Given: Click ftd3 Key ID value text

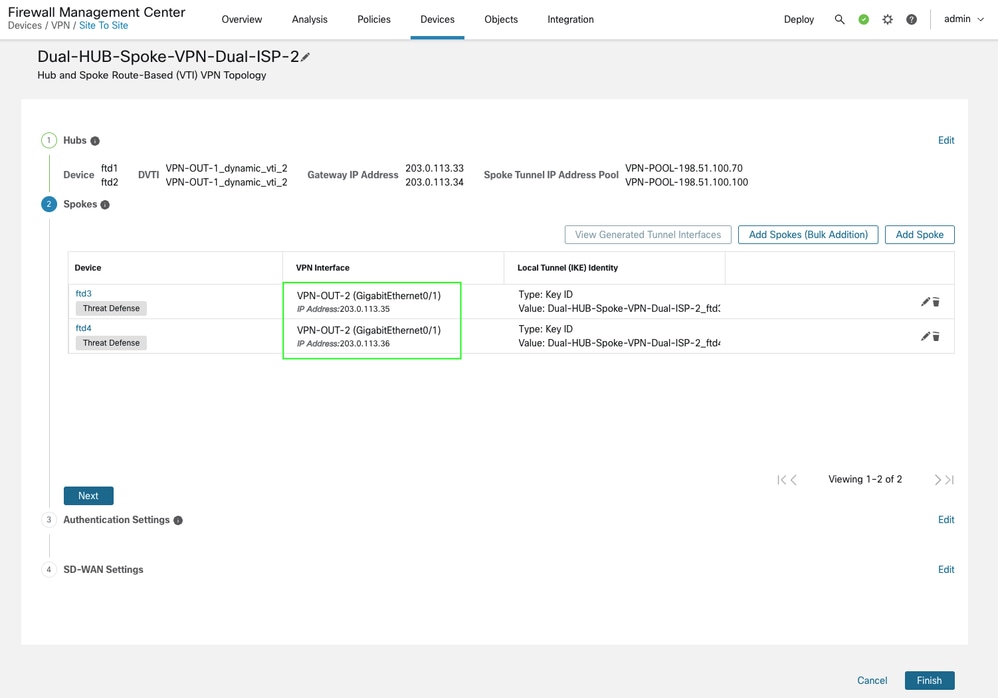Looking at the screenshot, I should click(619, 309).
